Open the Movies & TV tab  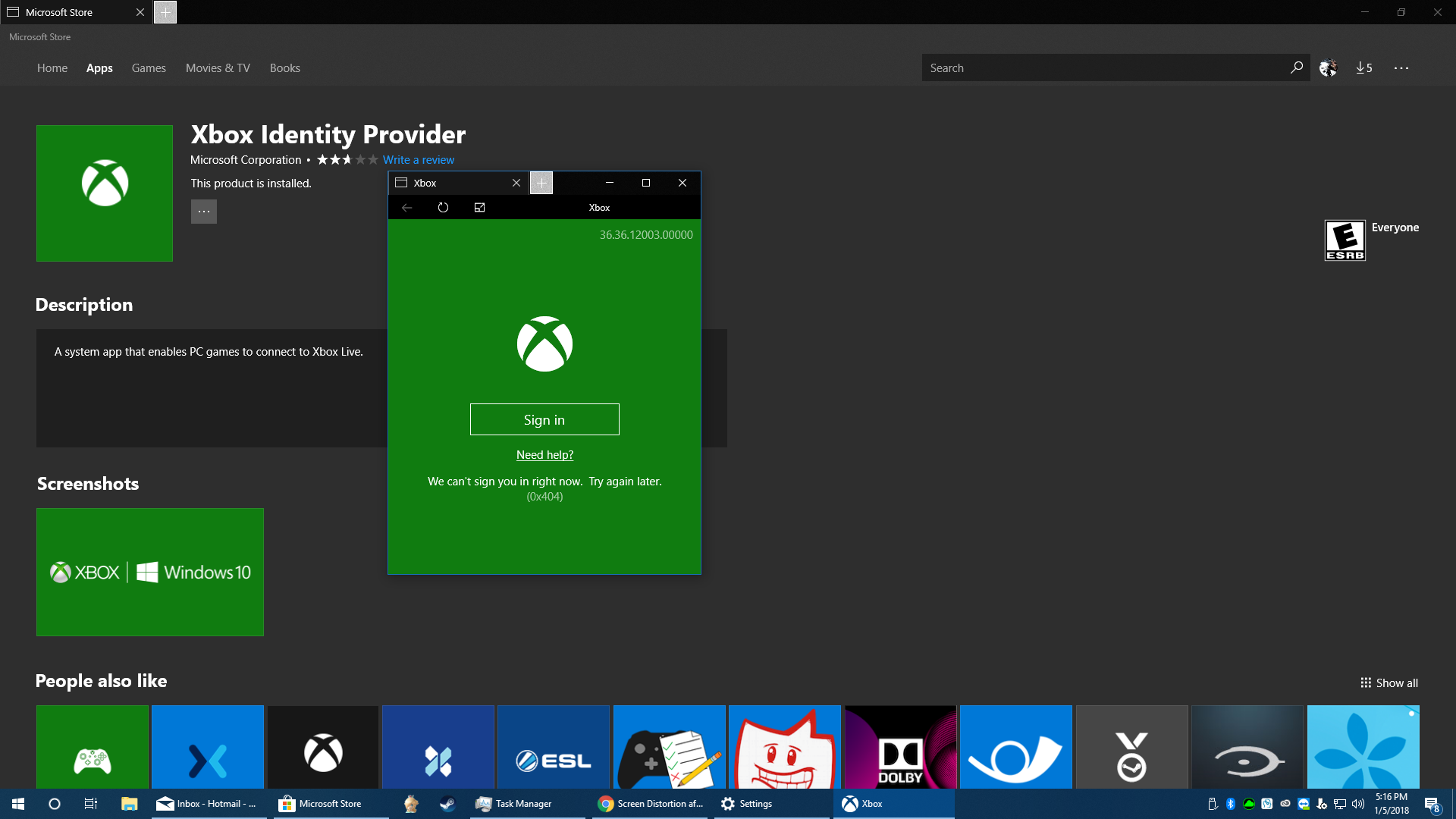pyautogui.click(x=218, y=68)
